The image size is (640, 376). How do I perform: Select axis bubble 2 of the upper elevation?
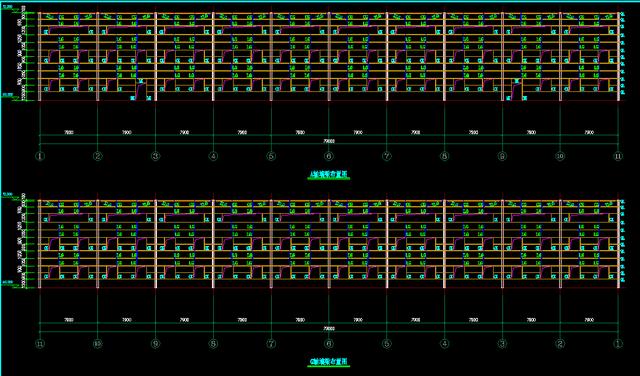[98, 156]
